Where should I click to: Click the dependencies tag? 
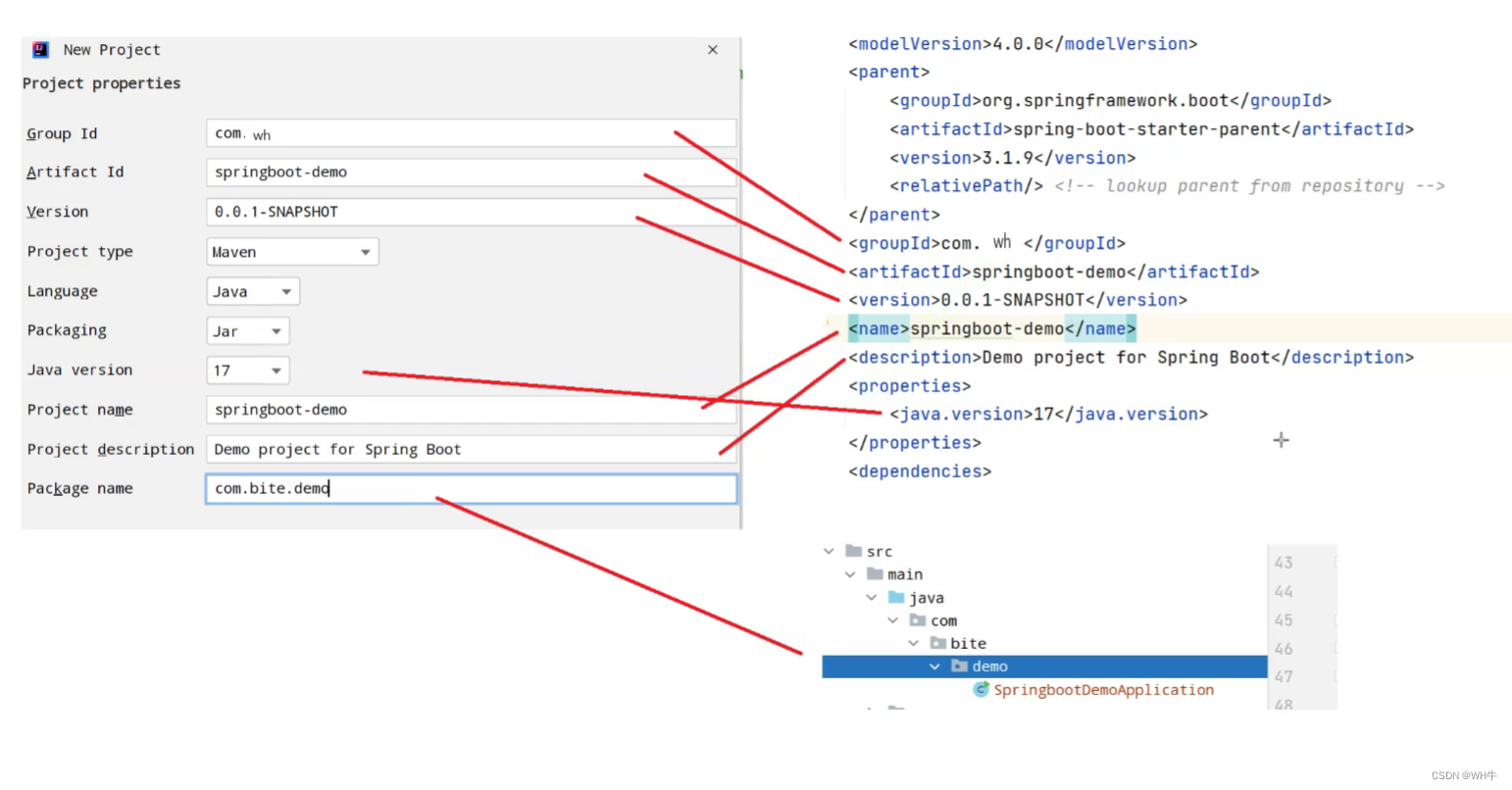(x=920, y=471)
